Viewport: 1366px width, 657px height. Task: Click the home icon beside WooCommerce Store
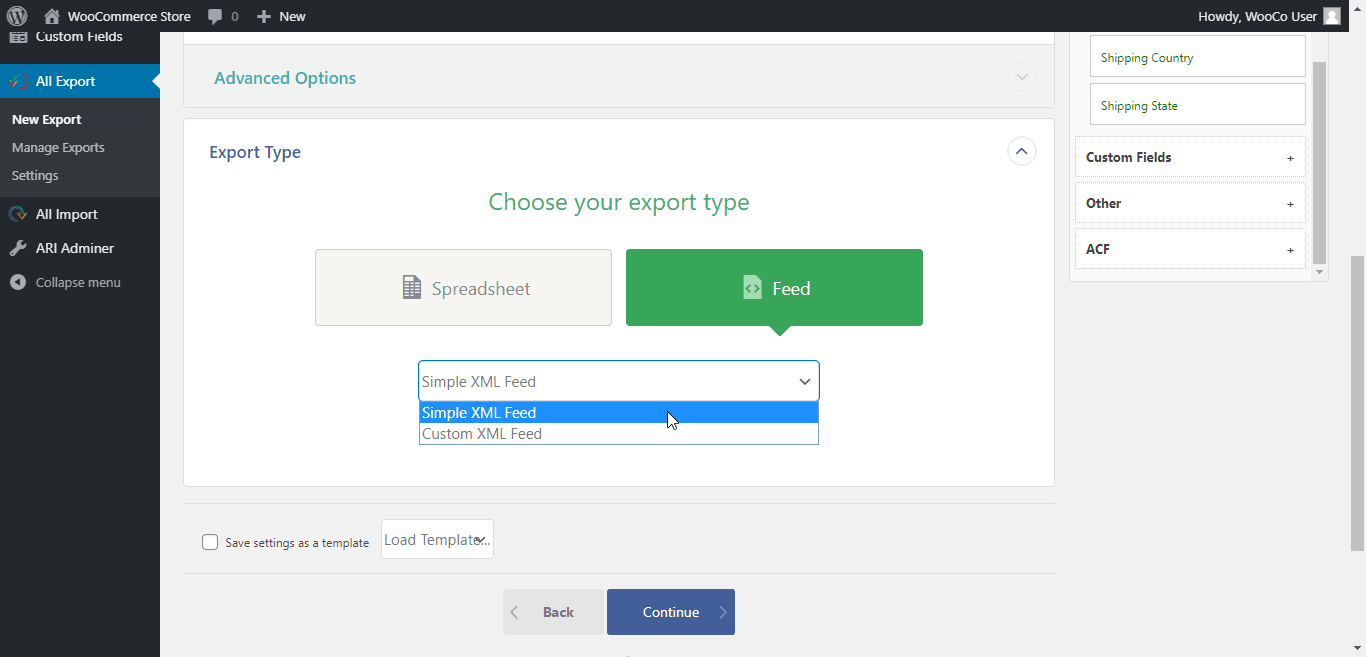[x=52, y=16]
